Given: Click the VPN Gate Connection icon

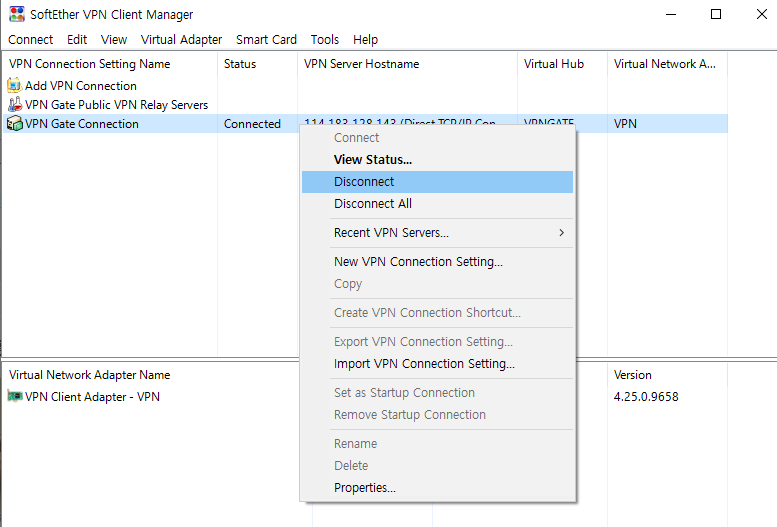Looking at the screenshot, I should (x=15, y=123).
